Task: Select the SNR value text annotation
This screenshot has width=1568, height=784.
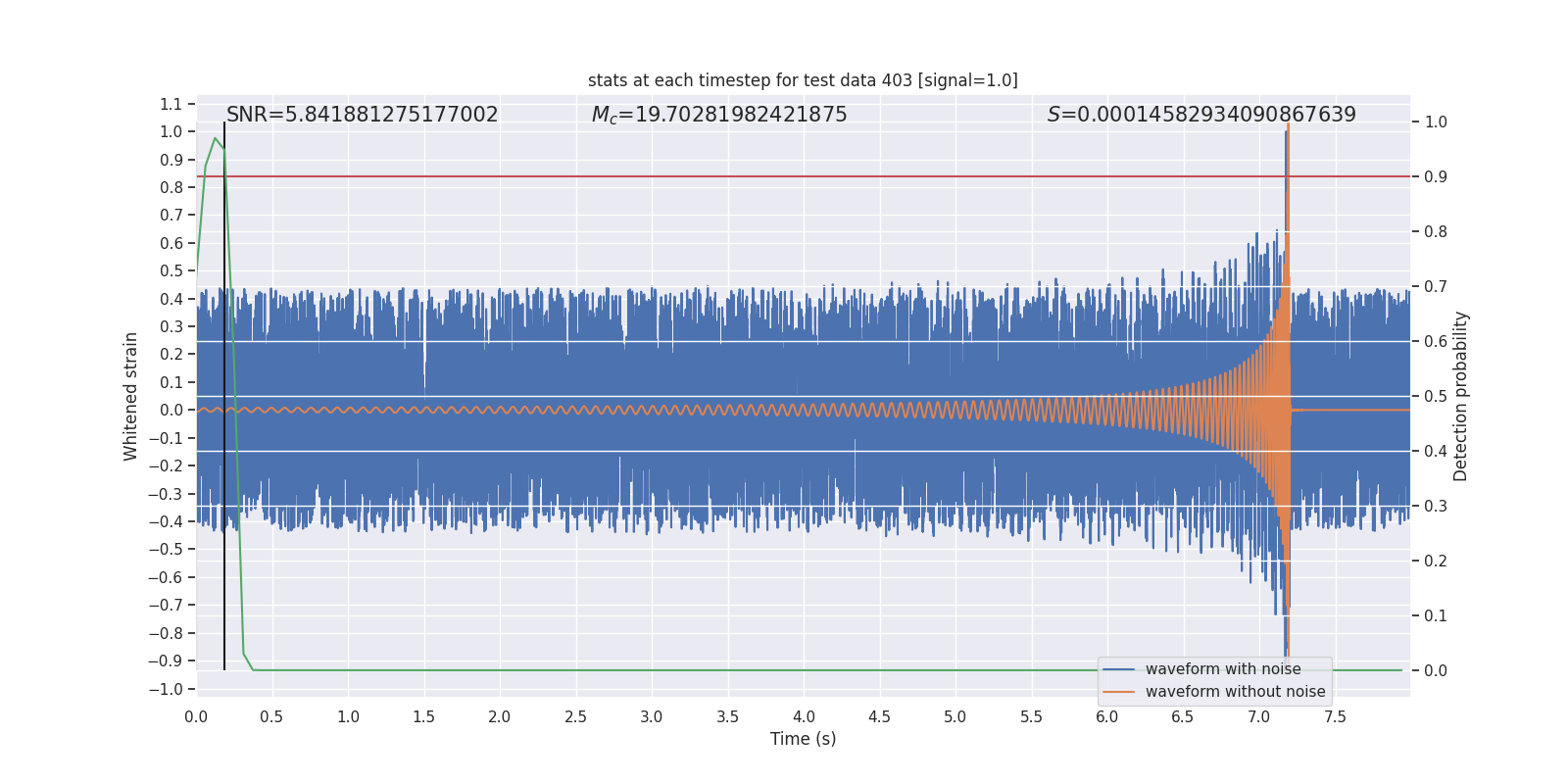Action: point(362,115)
